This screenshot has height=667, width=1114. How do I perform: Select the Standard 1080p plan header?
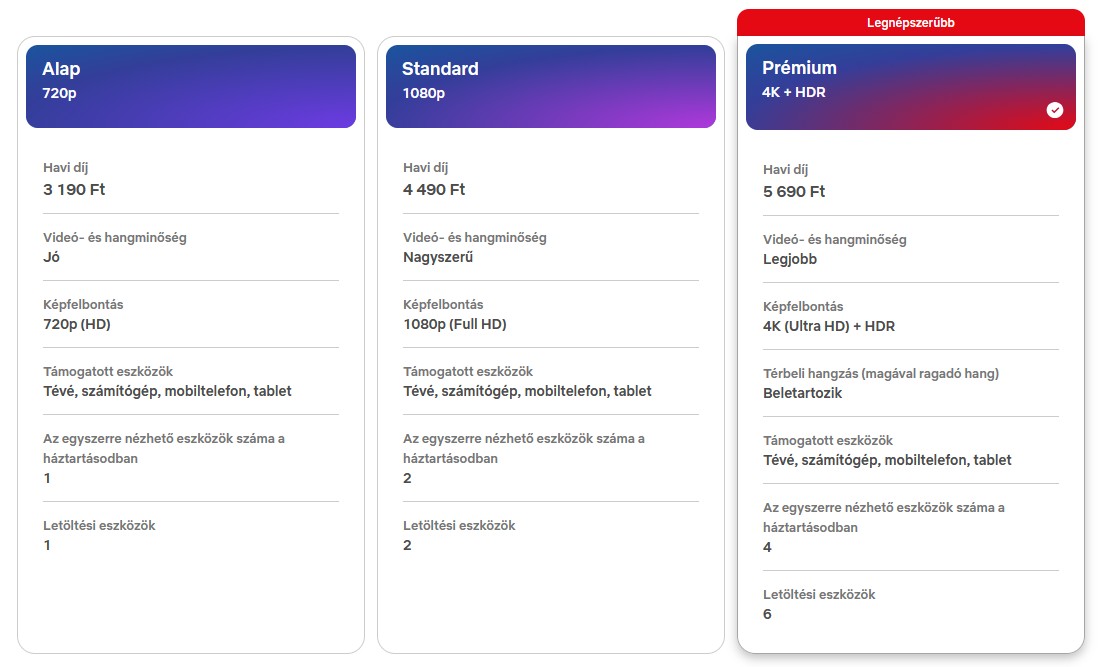pos(550,86)
